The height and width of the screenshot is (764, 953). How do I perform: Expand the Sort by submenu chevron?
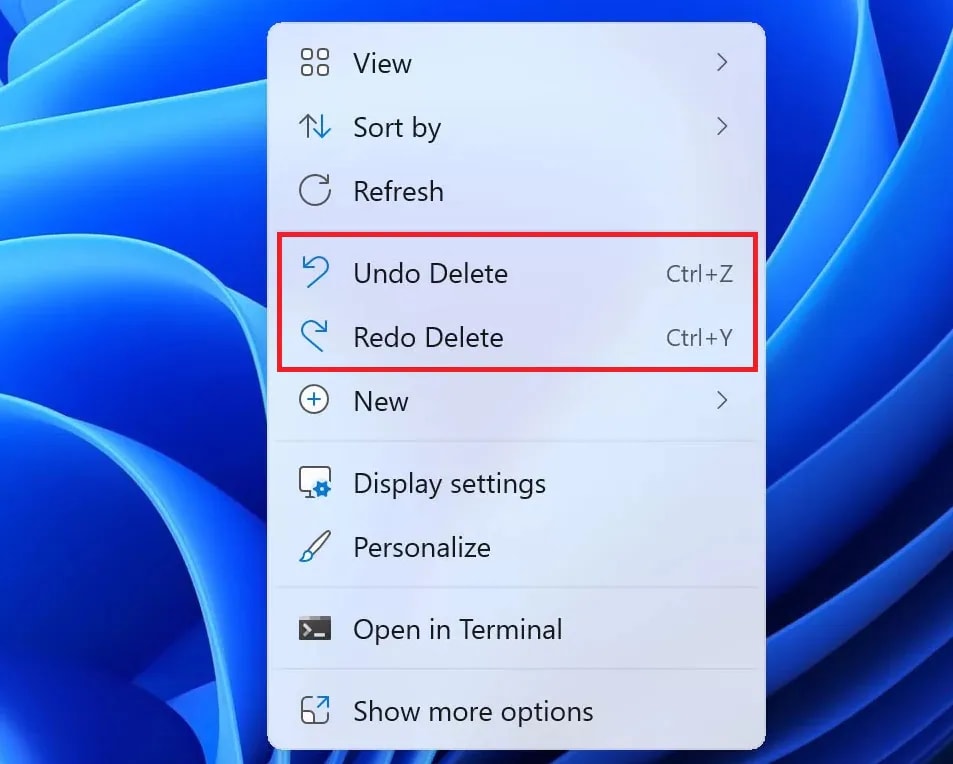tap(722, 126)
